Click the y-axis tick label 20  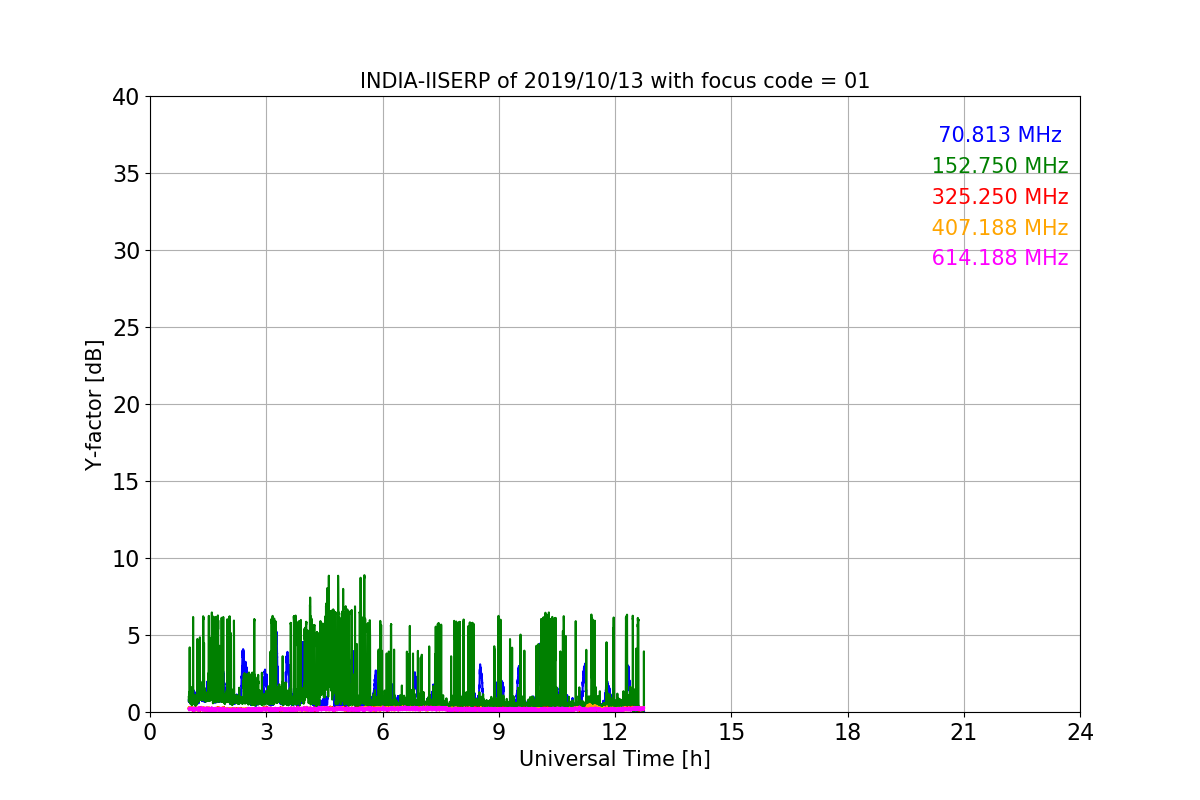124,405
